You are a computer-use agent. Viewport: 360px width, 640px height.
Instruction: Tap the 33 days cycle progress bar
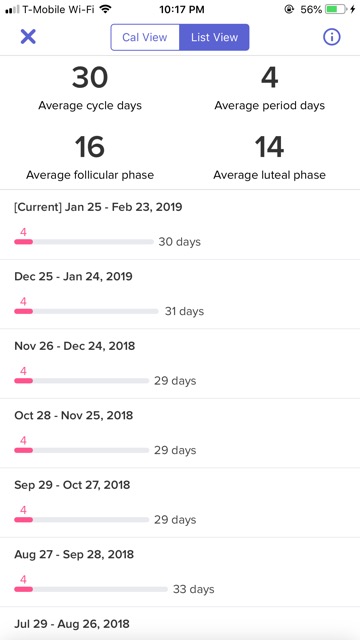coord(91,589)
